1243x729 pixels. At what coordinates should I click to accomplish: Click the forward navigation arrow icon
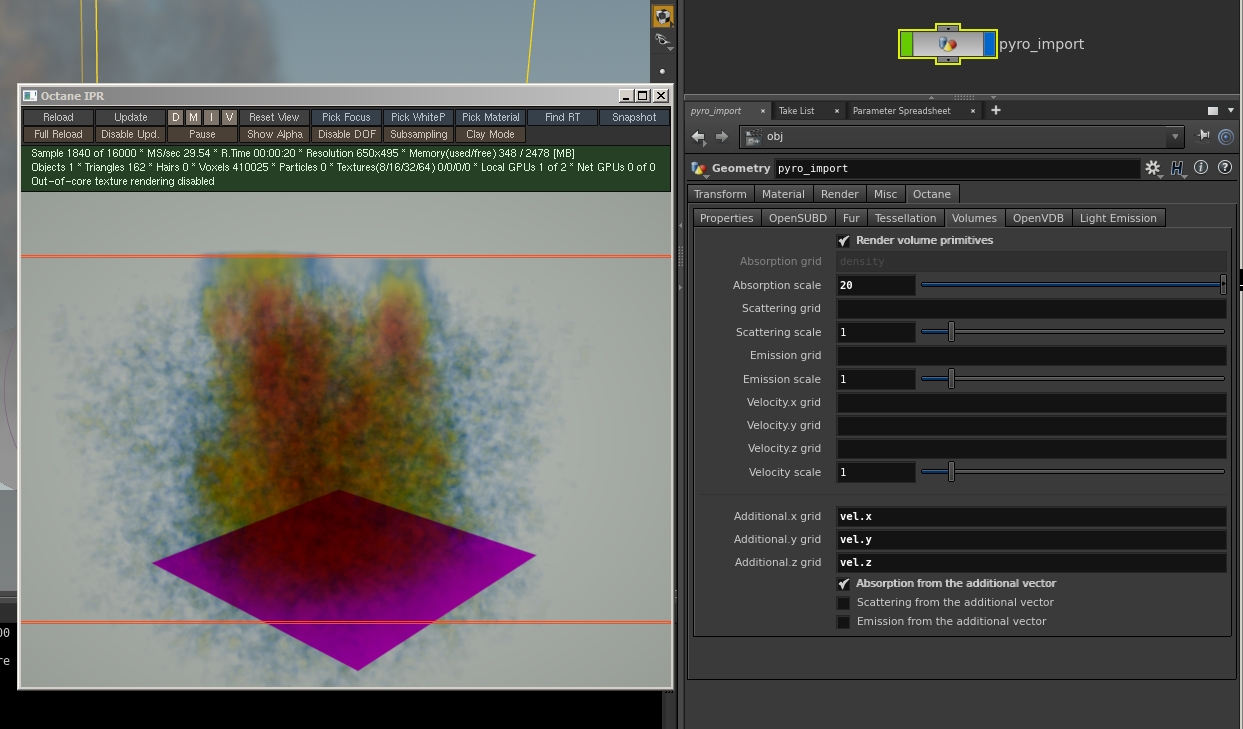pyautogui.click(x=721, y=137)
